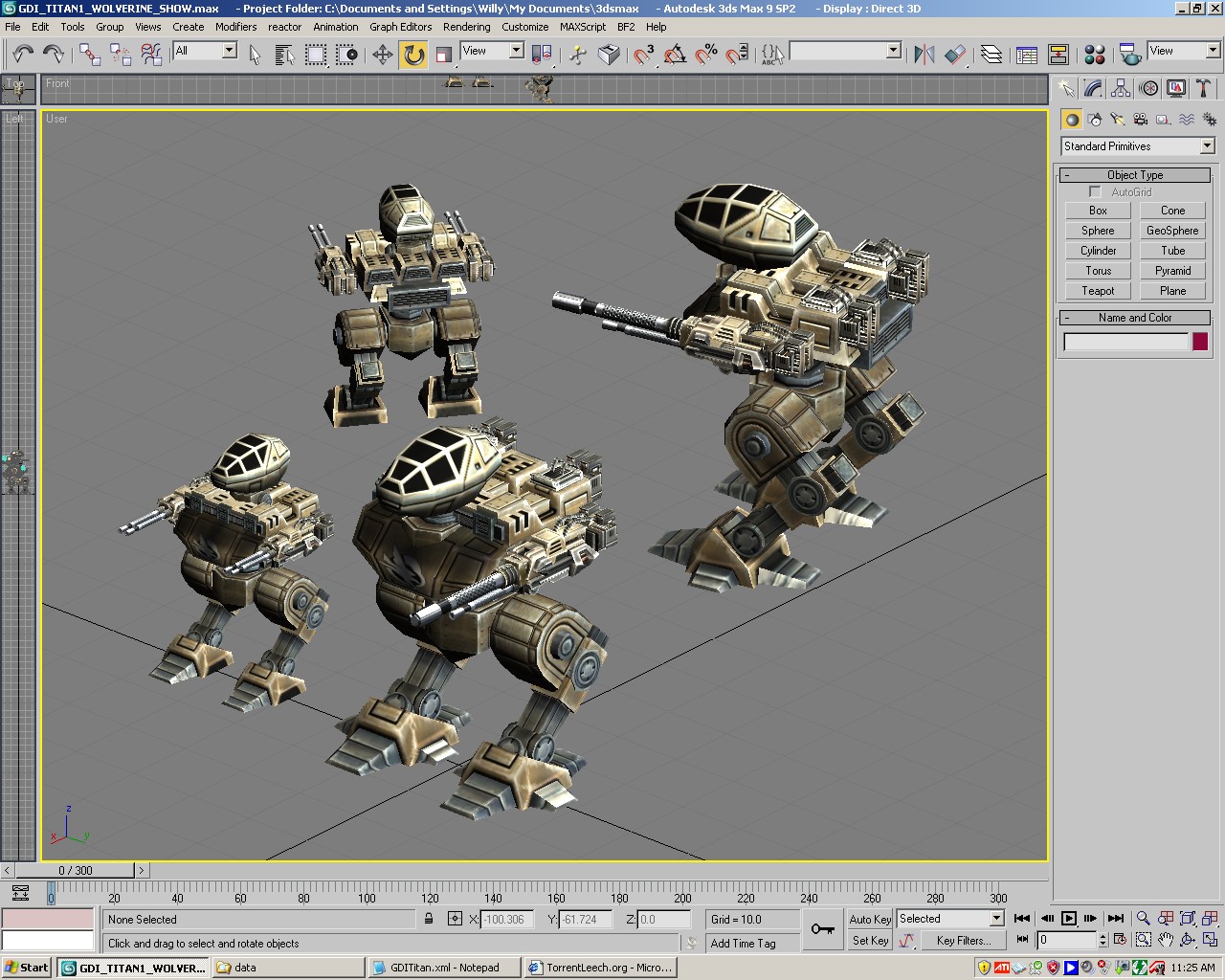Open Schematic View from main toolbar
The width and height of the screenshot is (1225, 980).
tap(1058, 55)
